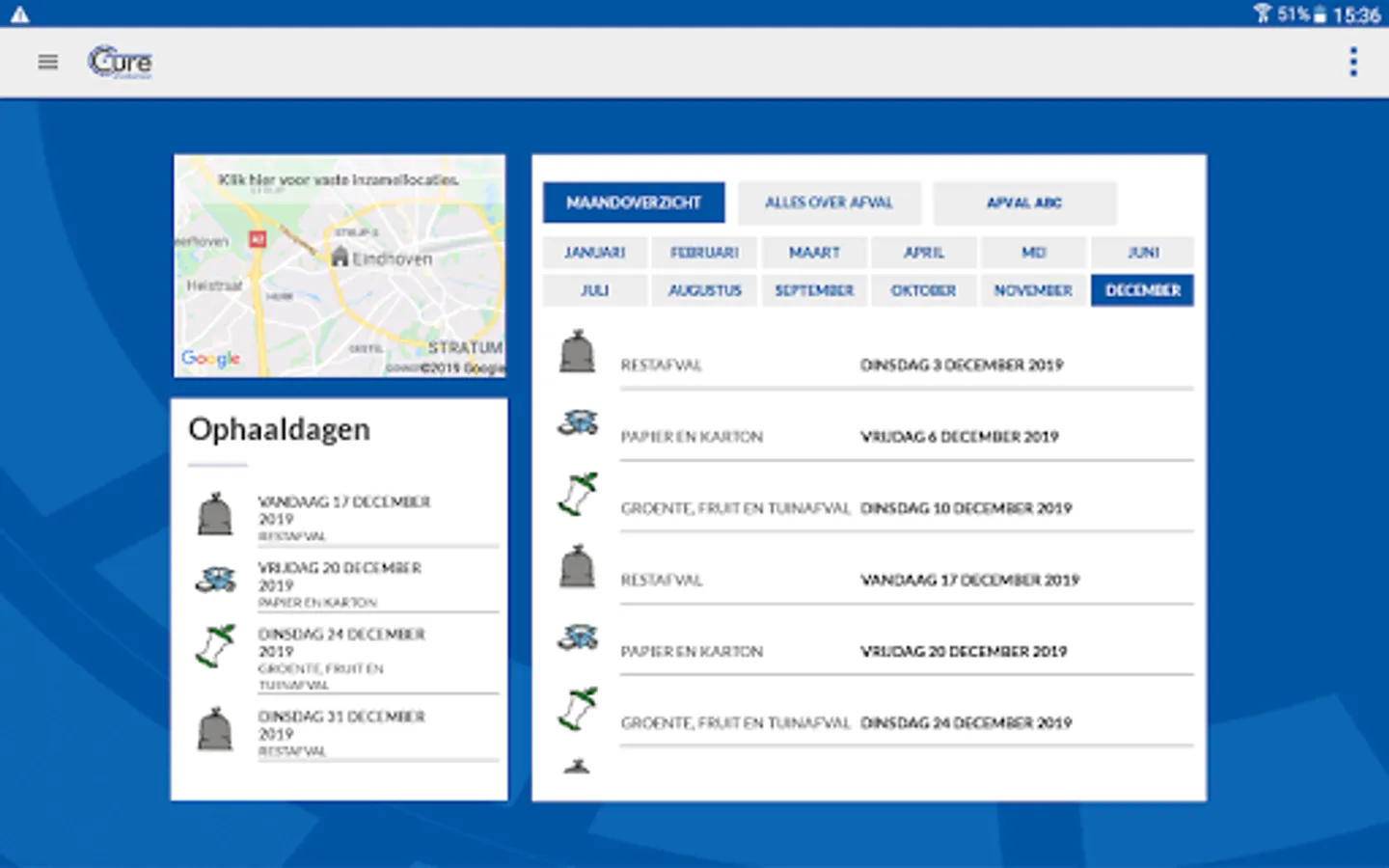Open the Afval ABC tab
1389x868 pixels.
[x=1024, y=203]
